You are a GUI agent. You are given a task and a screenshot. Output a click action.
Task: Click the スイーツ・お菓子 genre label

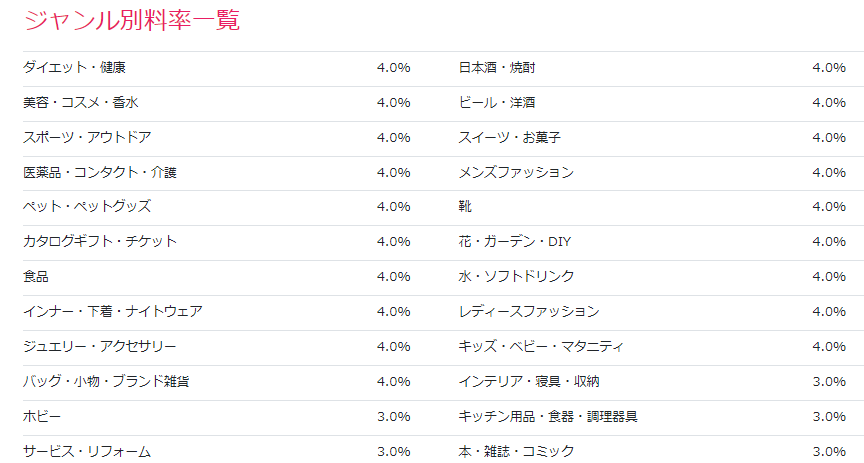(x=509, y=137)
